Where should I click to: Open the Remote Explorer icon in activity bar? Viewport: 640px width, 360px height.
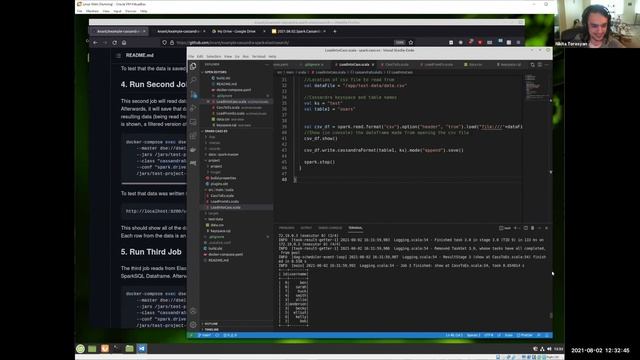(193, 122)
